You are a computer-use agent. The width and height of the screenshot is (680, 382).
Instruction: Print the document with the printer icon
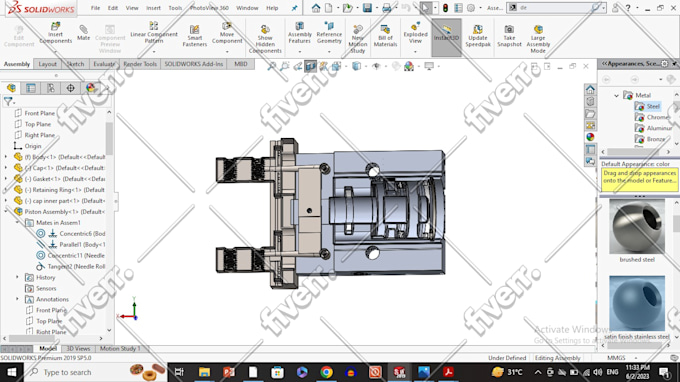click(386, 8)
